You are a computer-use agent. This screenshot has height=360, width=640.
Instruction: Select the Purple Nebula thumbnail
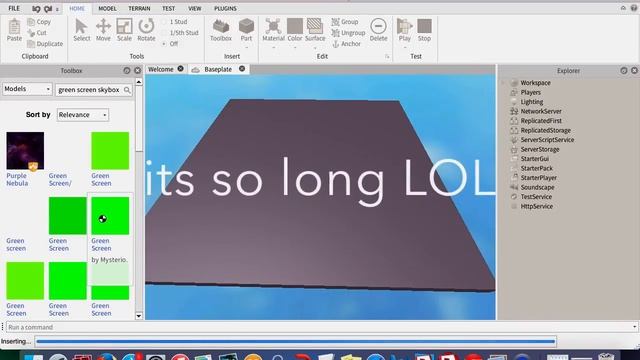tap(25, 151)
